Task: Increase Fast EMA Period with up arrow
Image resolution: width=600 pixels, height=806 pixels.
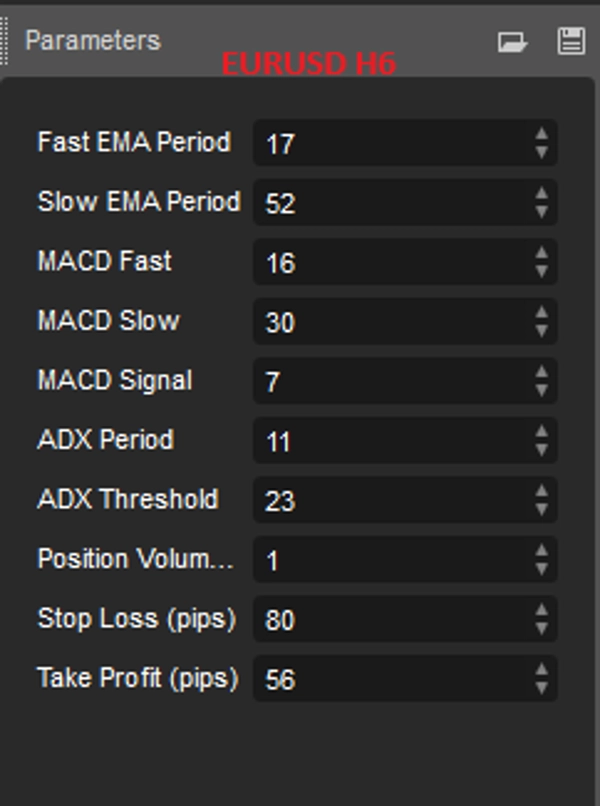Action: [541, 134]
